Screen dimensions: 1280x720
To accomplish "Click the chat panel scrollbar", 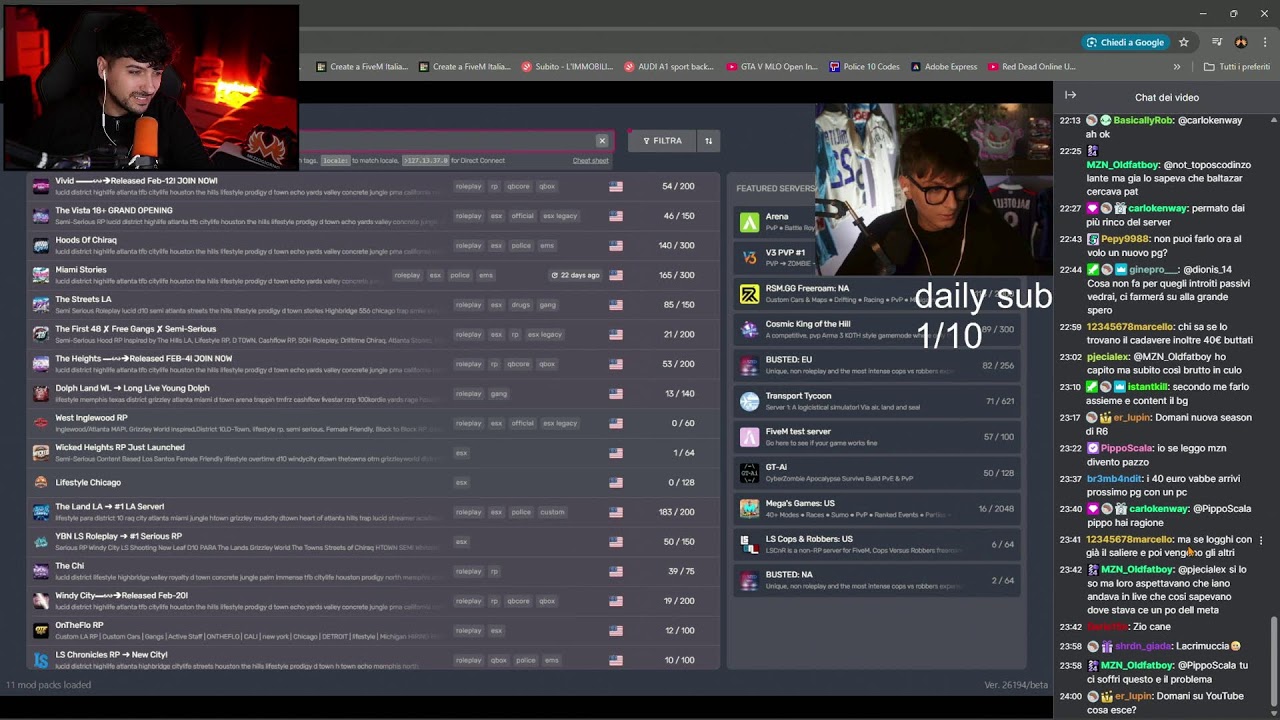I will (x=1274, y=660).
